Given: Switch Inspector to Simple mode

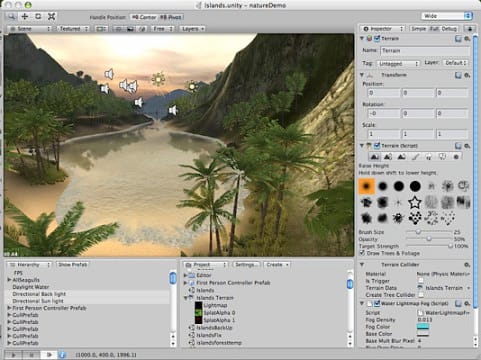Looking at the screenshot, I should tap(419, 29).
